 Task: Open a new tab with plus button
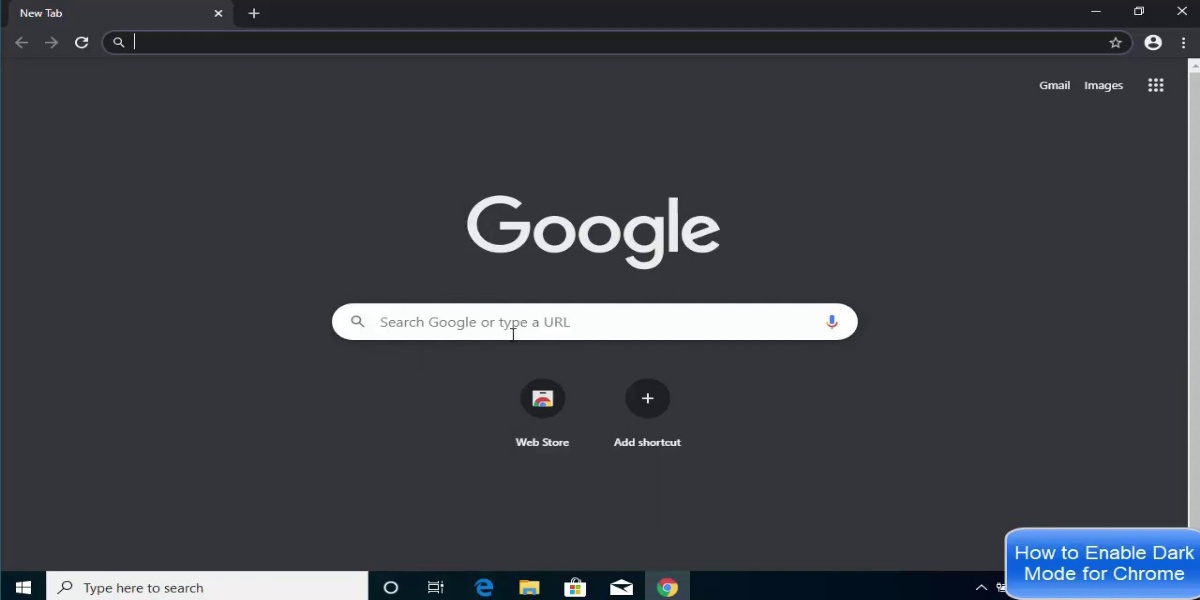coord(254,13)
